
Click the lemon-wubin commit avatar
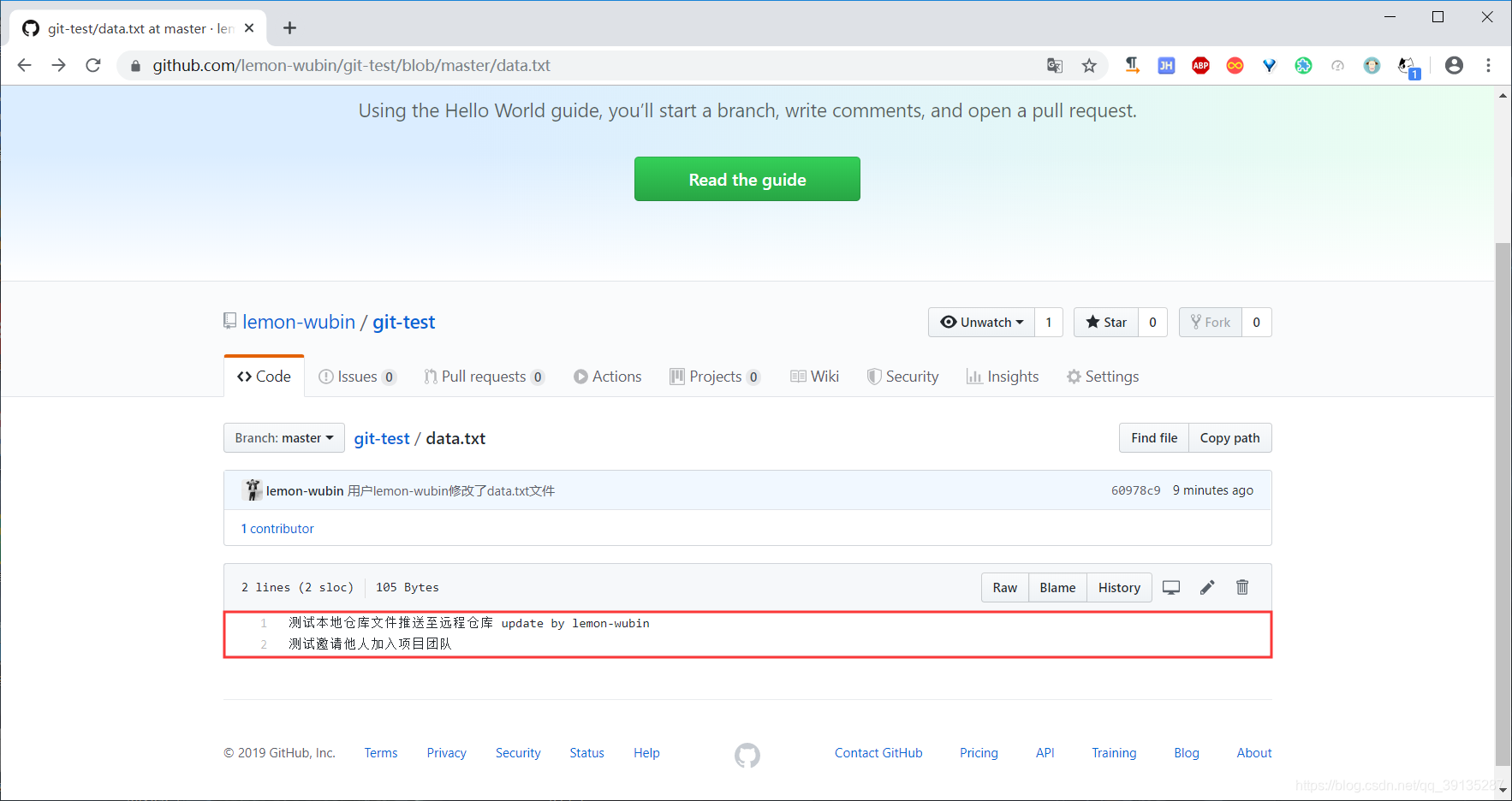(x=253, y=489)
